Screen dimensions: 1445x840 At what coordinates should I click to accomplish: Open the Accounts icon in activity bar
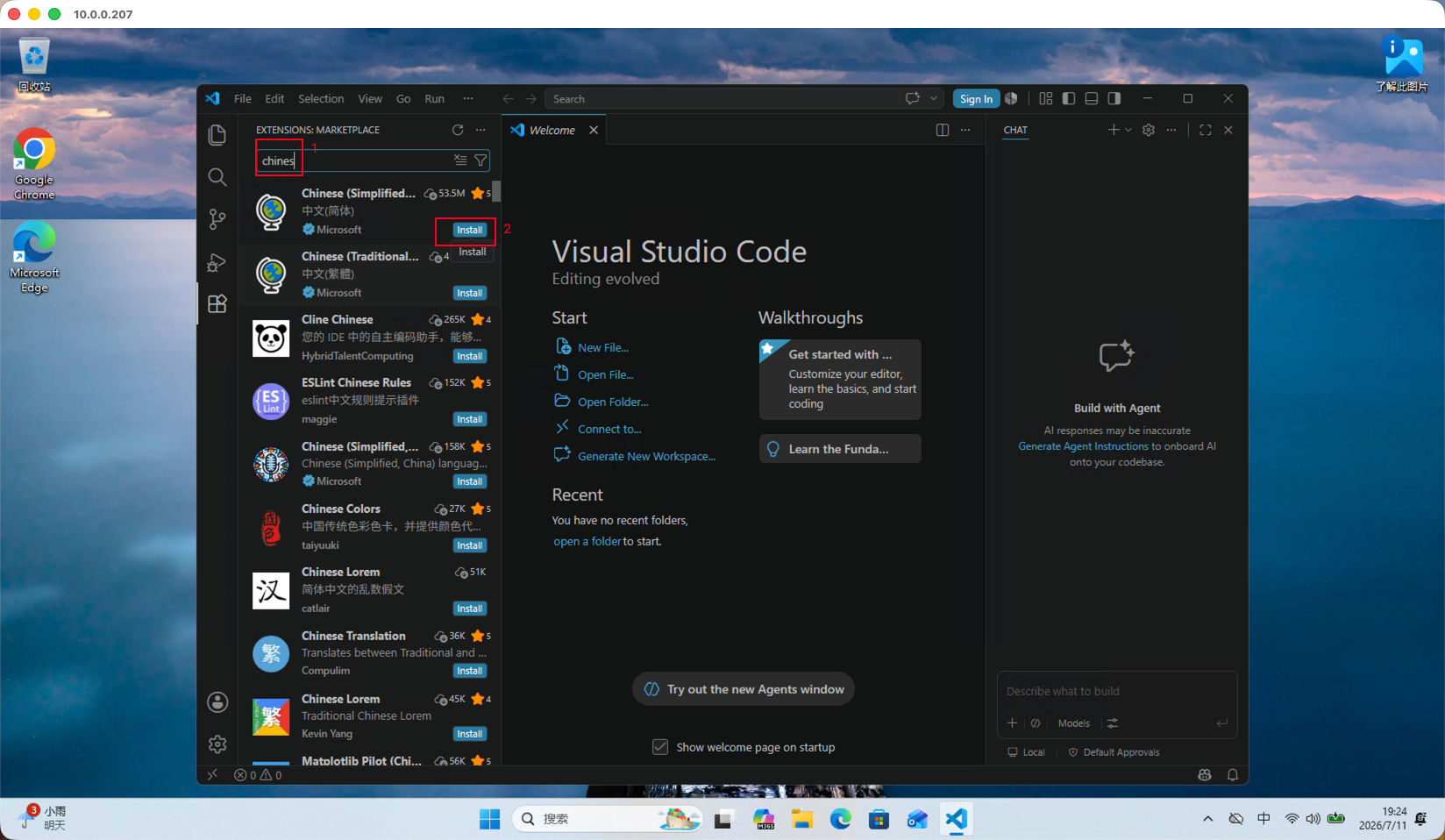click(217, 702)
